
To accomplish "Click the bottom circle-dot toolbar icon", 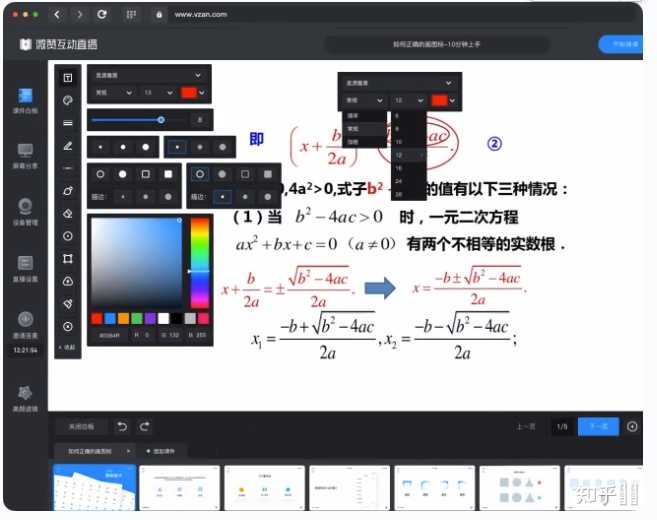I will (x=67, y=326).
